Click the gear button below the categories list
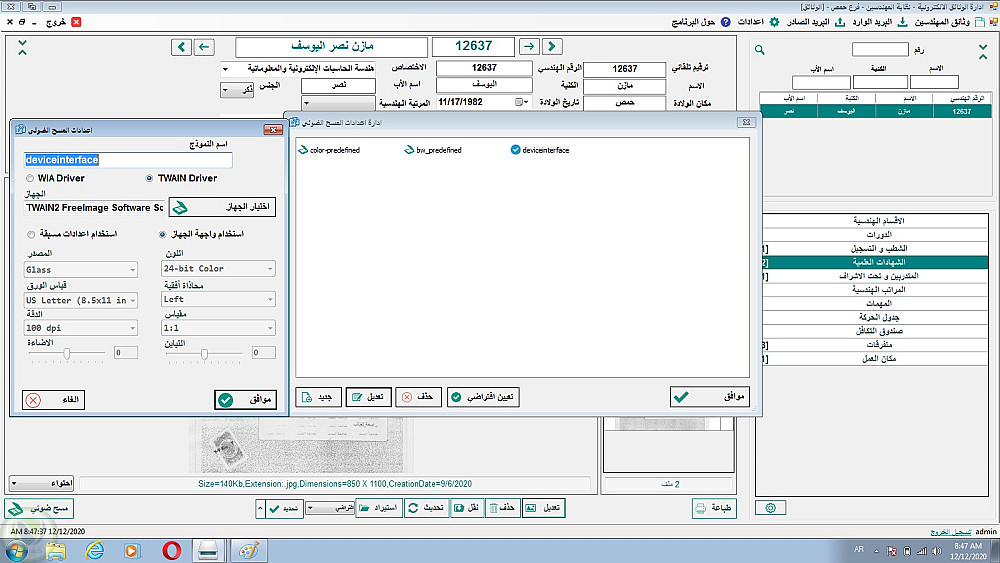 pyautogui.click(x=770, y=508)
